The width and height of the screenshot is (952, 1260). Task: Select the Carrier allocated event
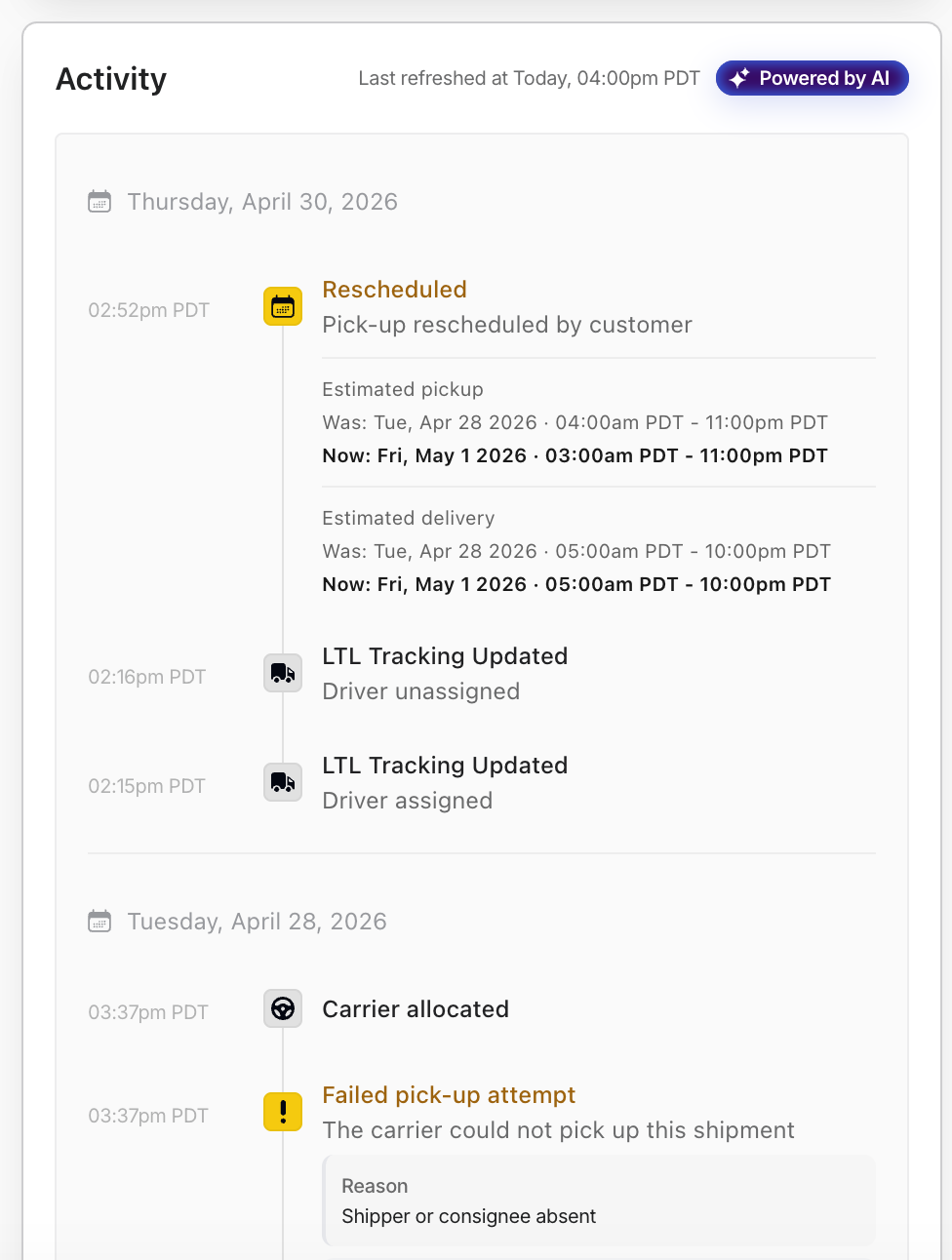416,1009
